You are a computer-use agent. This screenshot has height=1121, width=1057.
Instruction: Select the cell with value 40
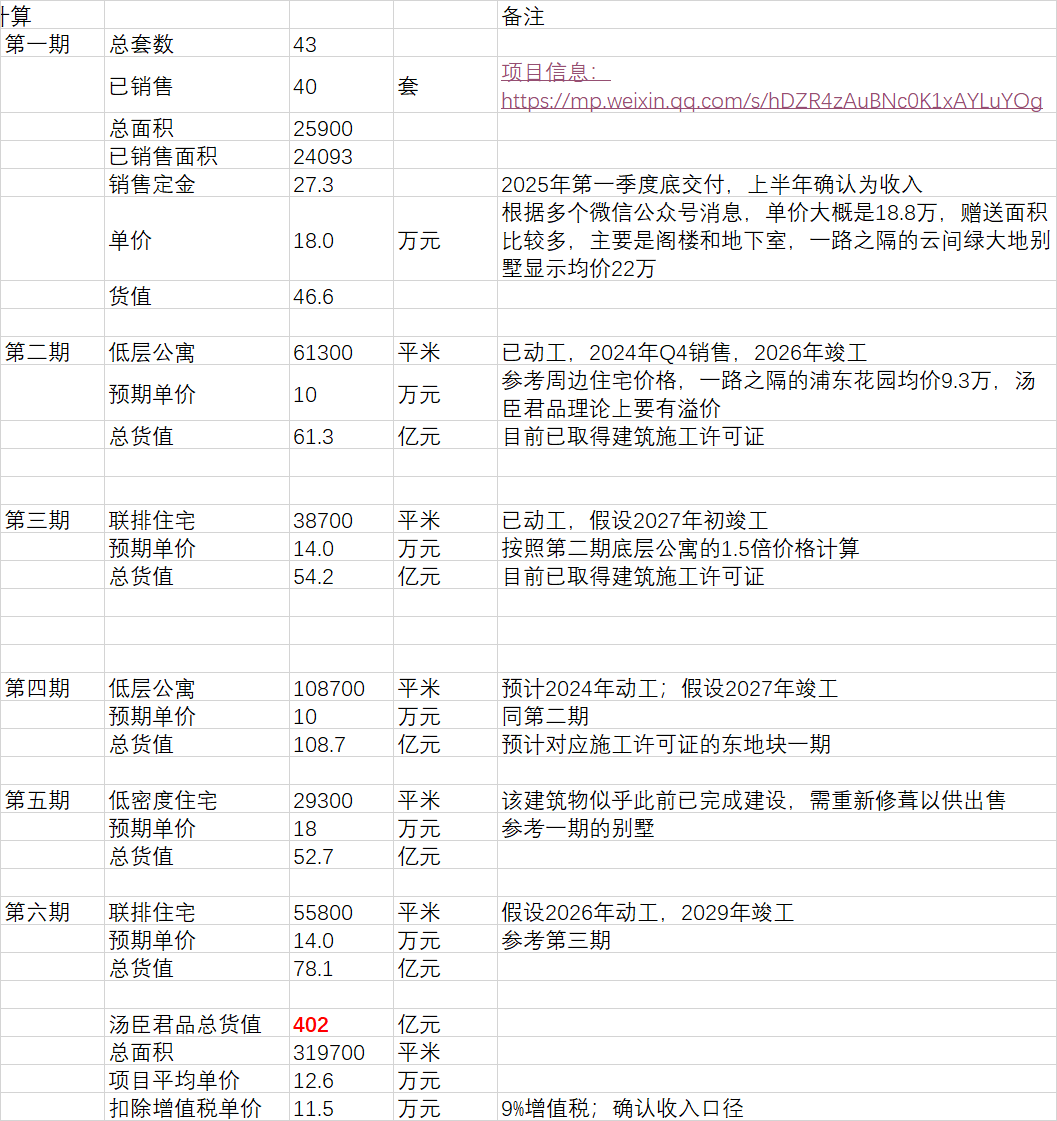[x=341, y=85]
